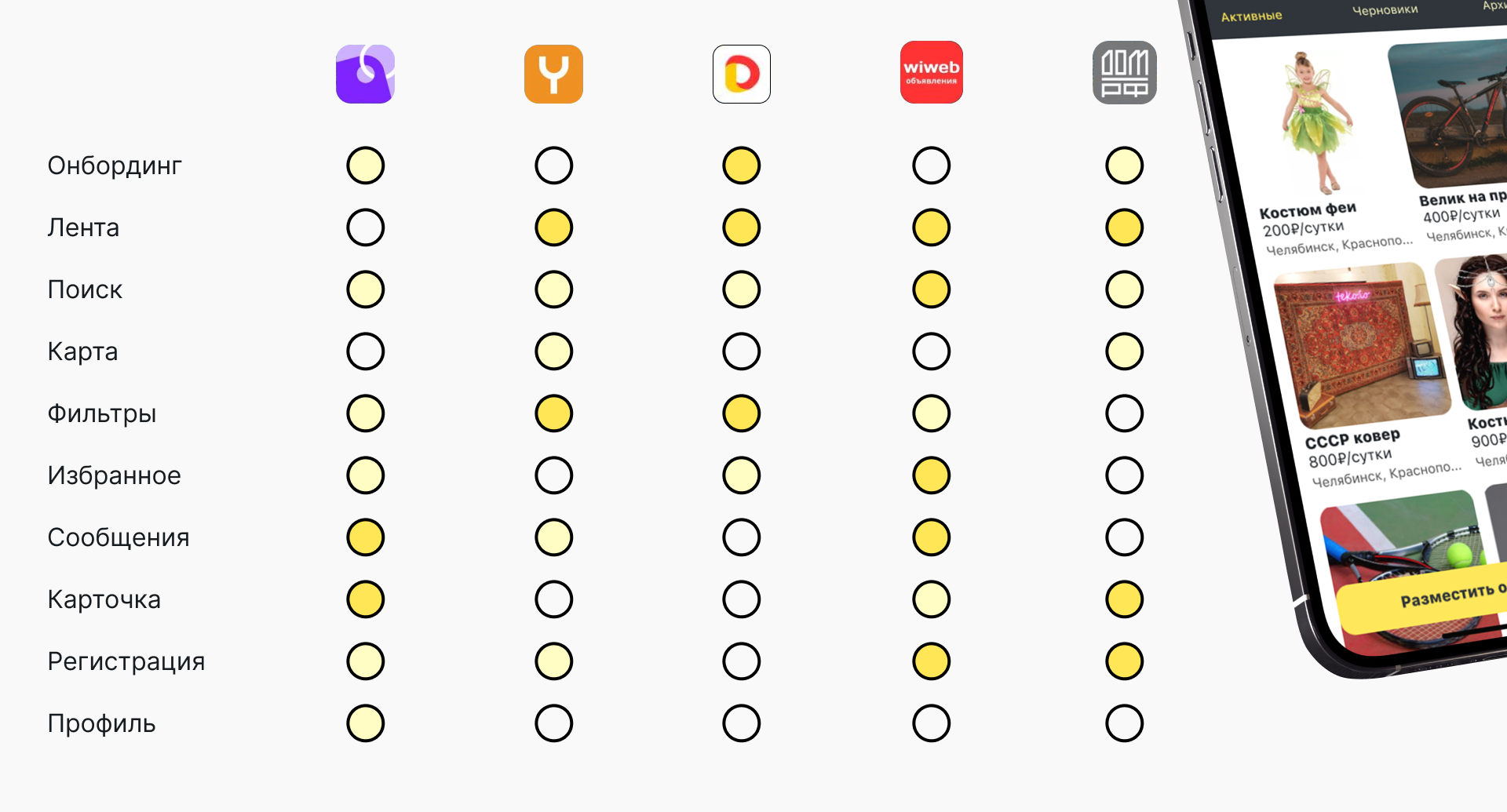This screenshot has height=812, width=1507.
Task: Select Фильтры circle under D logo column
Action: pyautogui.click(x=742, y=413)
